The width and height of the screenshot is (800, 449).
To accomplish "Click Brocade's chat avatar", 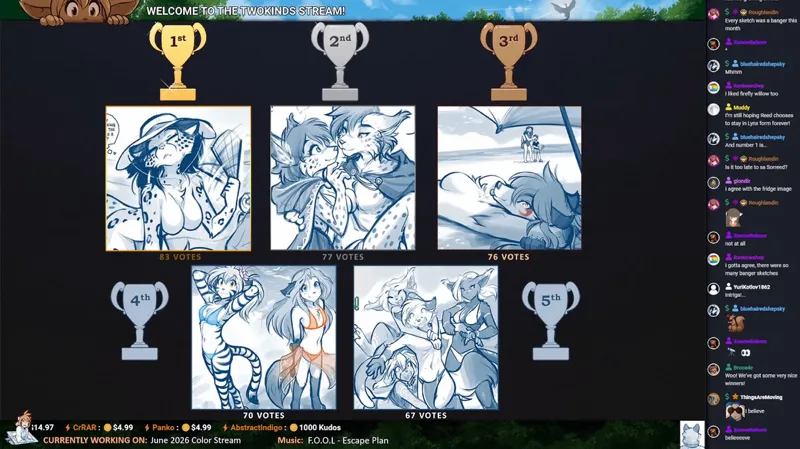I will [x=713, y=369].
